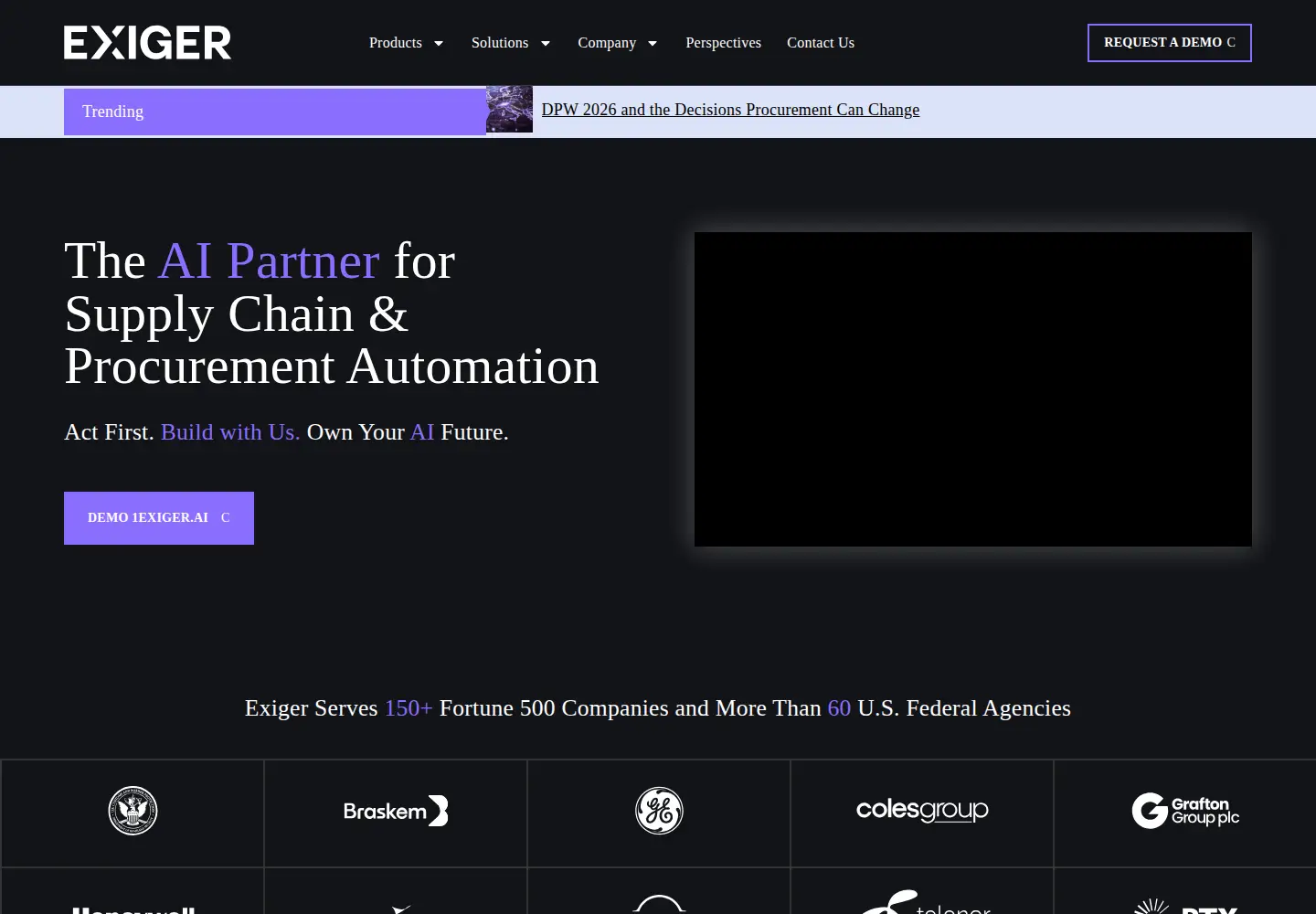Click the 'Build with Us.' text

click(x=230, y=432)
